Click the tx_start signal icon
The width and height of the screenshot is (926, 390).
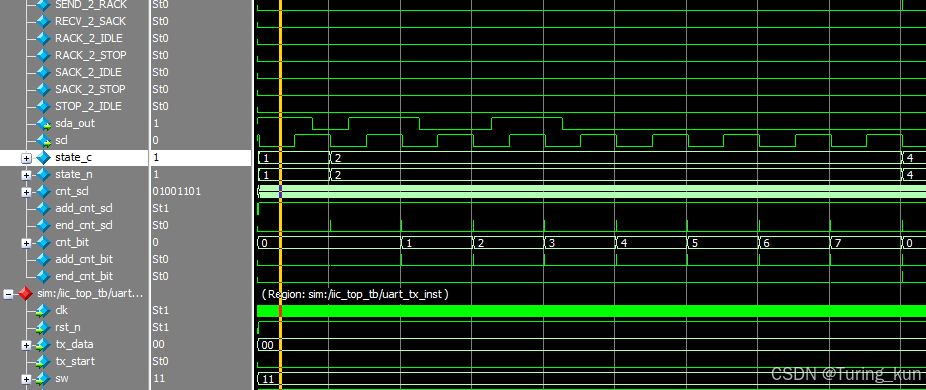point(43,362)
